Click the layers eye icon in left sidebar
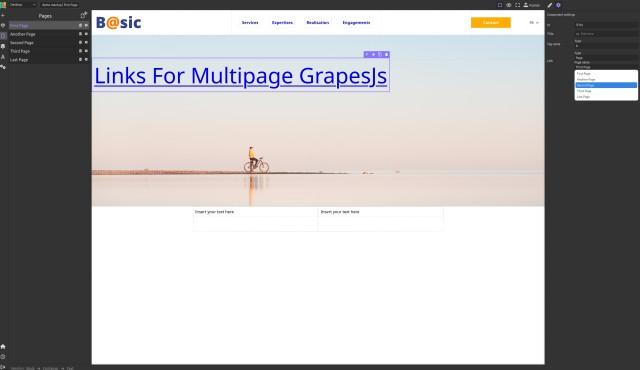Viewport: 640px width, 370px height. point(3,25)
